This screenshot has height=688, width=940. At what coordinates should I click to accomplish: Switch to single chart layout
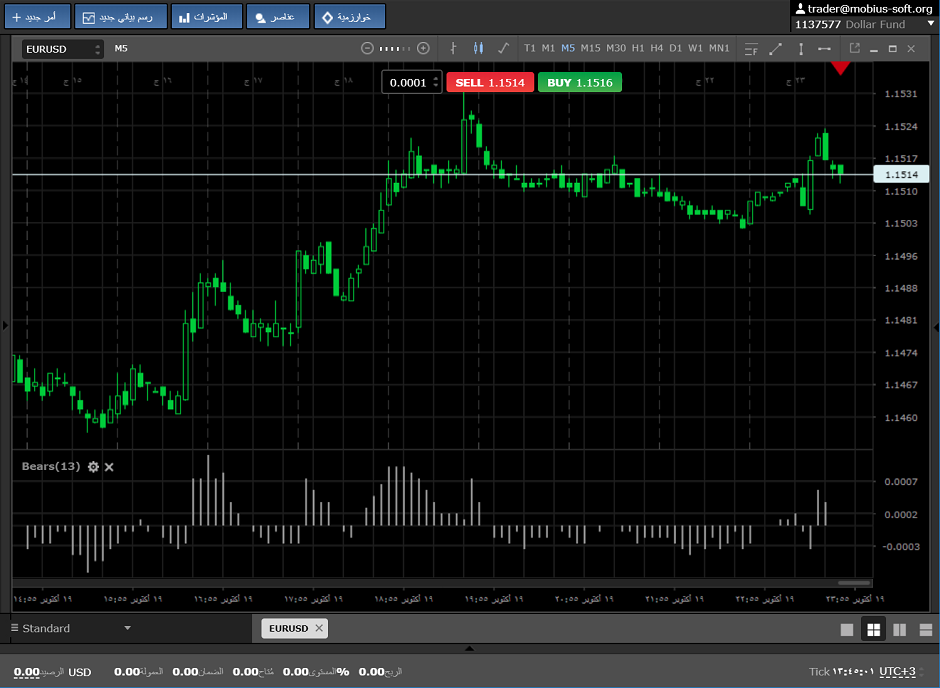[847, 629]
